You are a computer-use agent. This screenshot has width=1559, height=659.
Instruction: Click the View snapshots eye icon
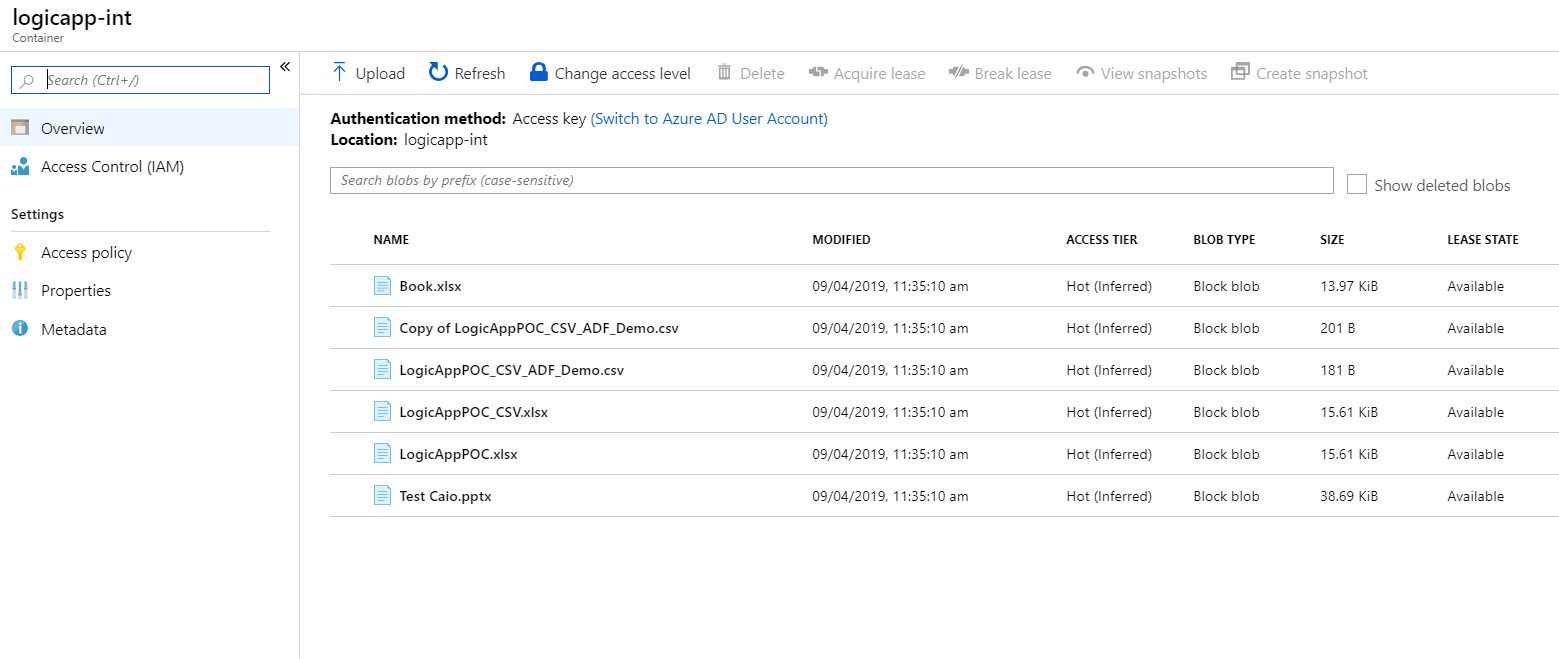click(1085, 73)
